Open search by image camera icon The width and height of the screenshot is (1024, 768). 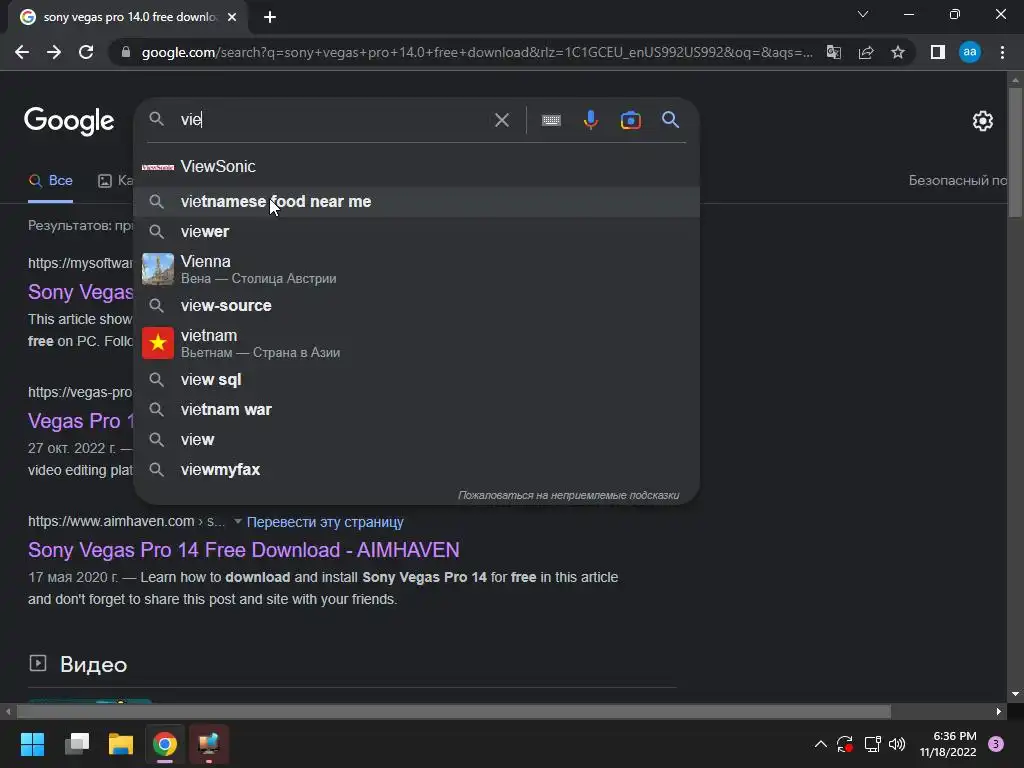[630, 120]
